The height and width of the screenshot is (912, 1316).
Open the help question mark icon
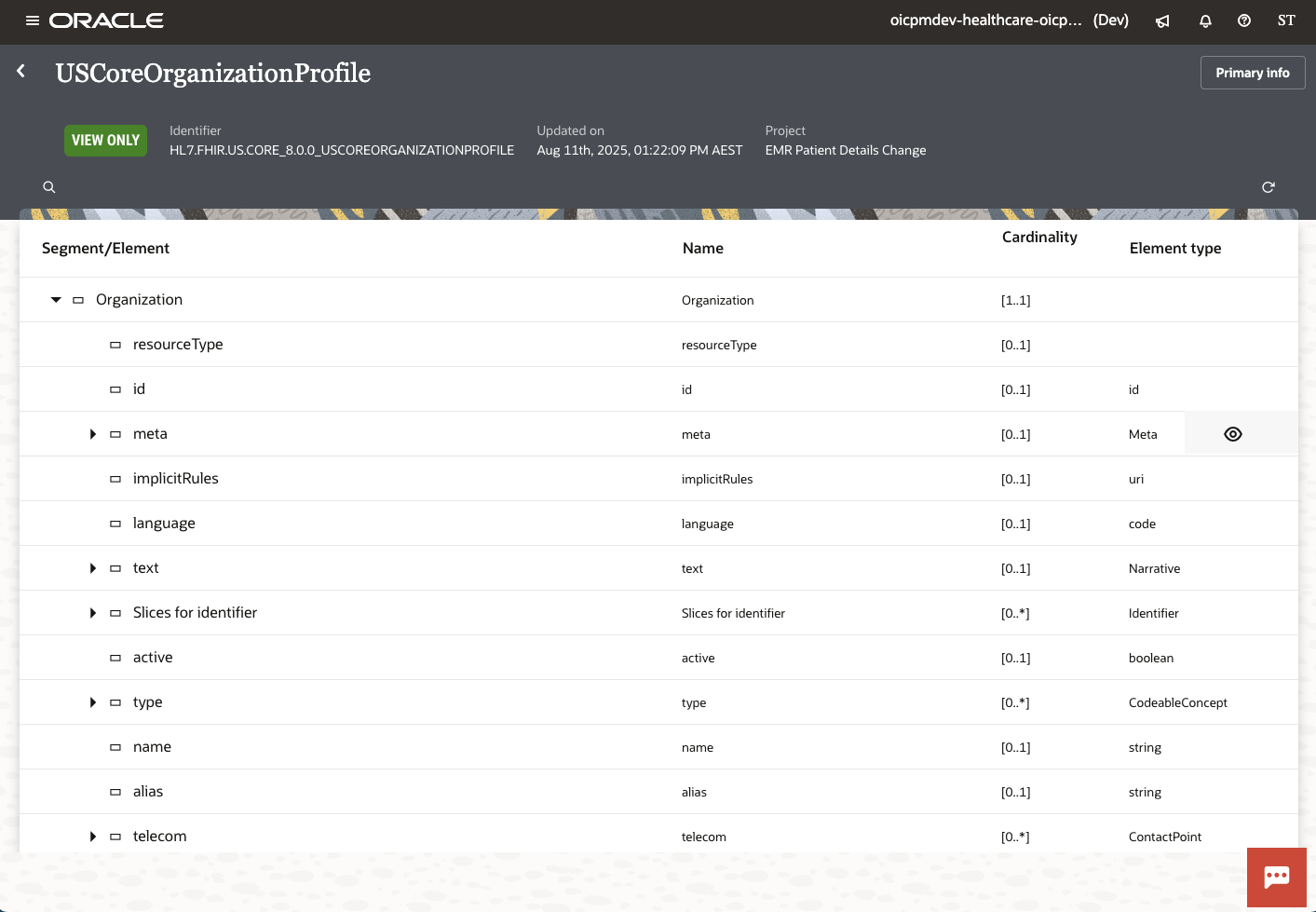coord(1244,20)
